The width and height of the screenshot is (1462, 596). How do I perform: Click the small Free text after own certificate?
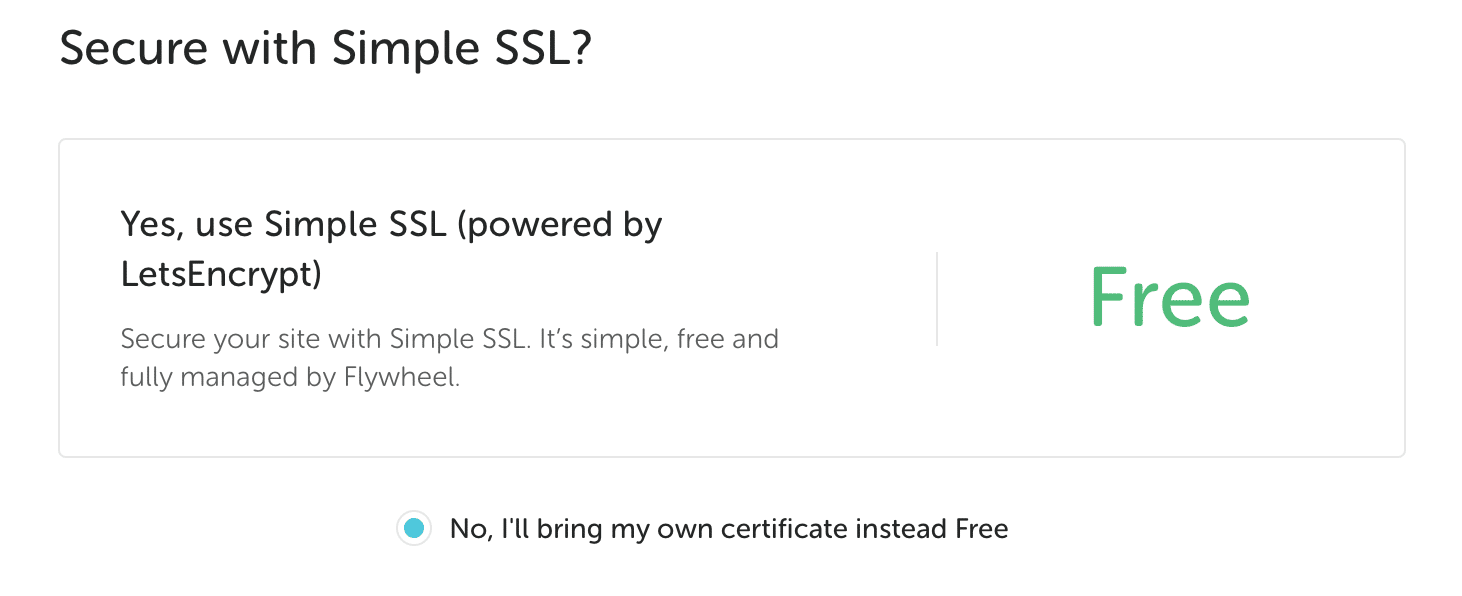[981, 529]
